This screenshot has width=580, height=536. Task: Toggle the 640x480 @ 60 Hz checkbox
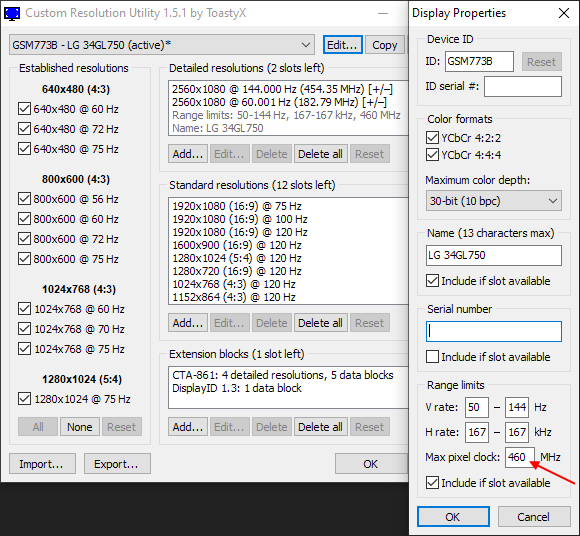[24, 109]
